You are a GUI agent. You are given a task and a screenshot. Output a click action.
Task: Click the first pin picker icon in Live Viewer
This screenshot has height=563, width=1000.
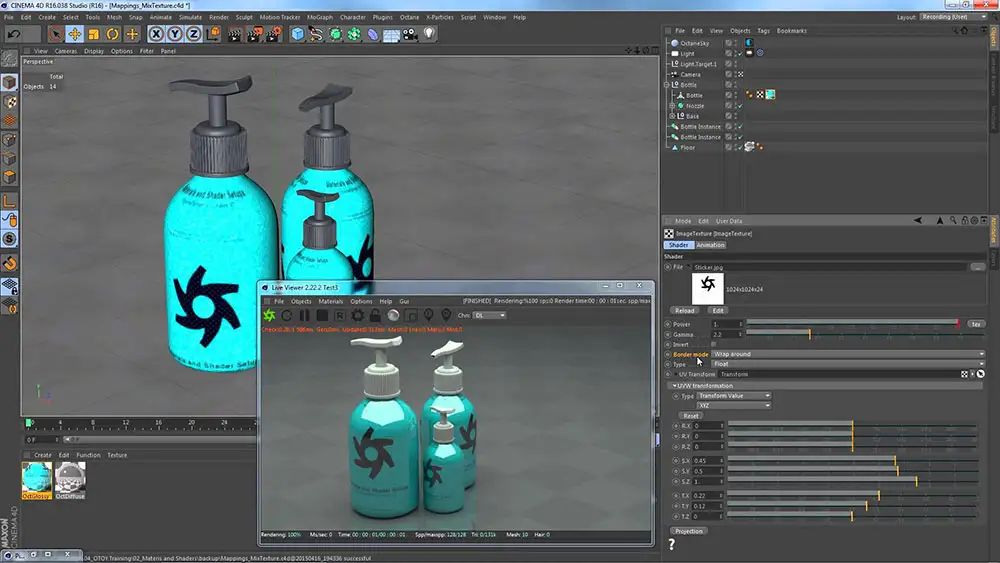(429, 315)
